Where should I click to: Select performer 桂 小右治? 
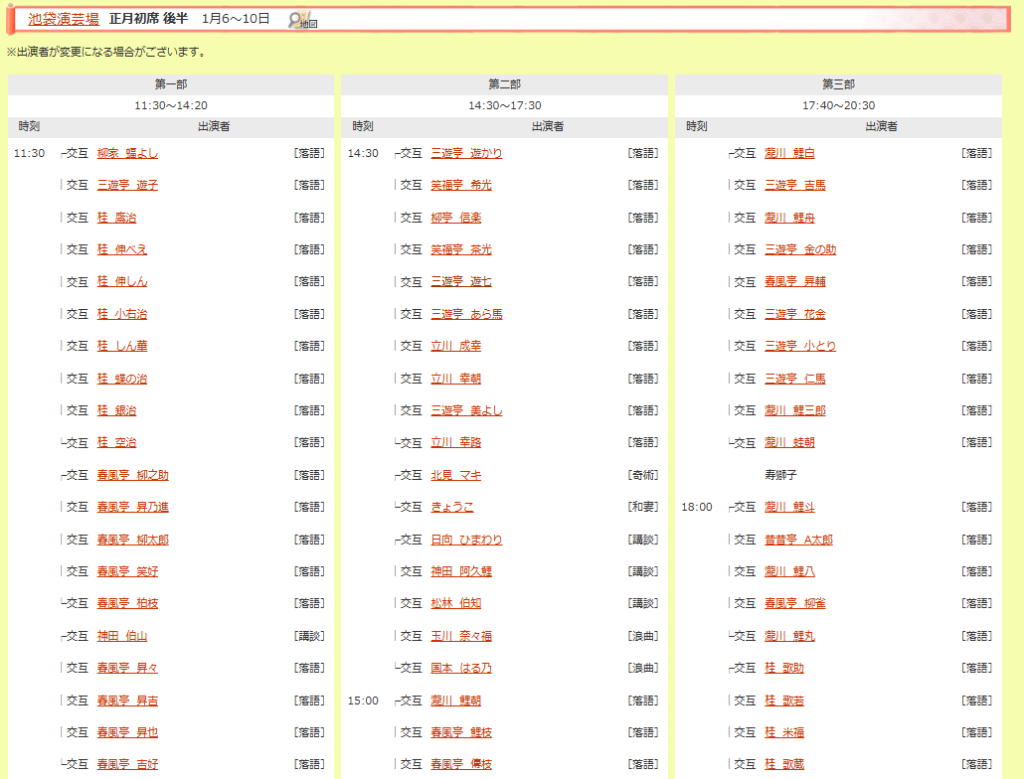(x=122, y=314)
